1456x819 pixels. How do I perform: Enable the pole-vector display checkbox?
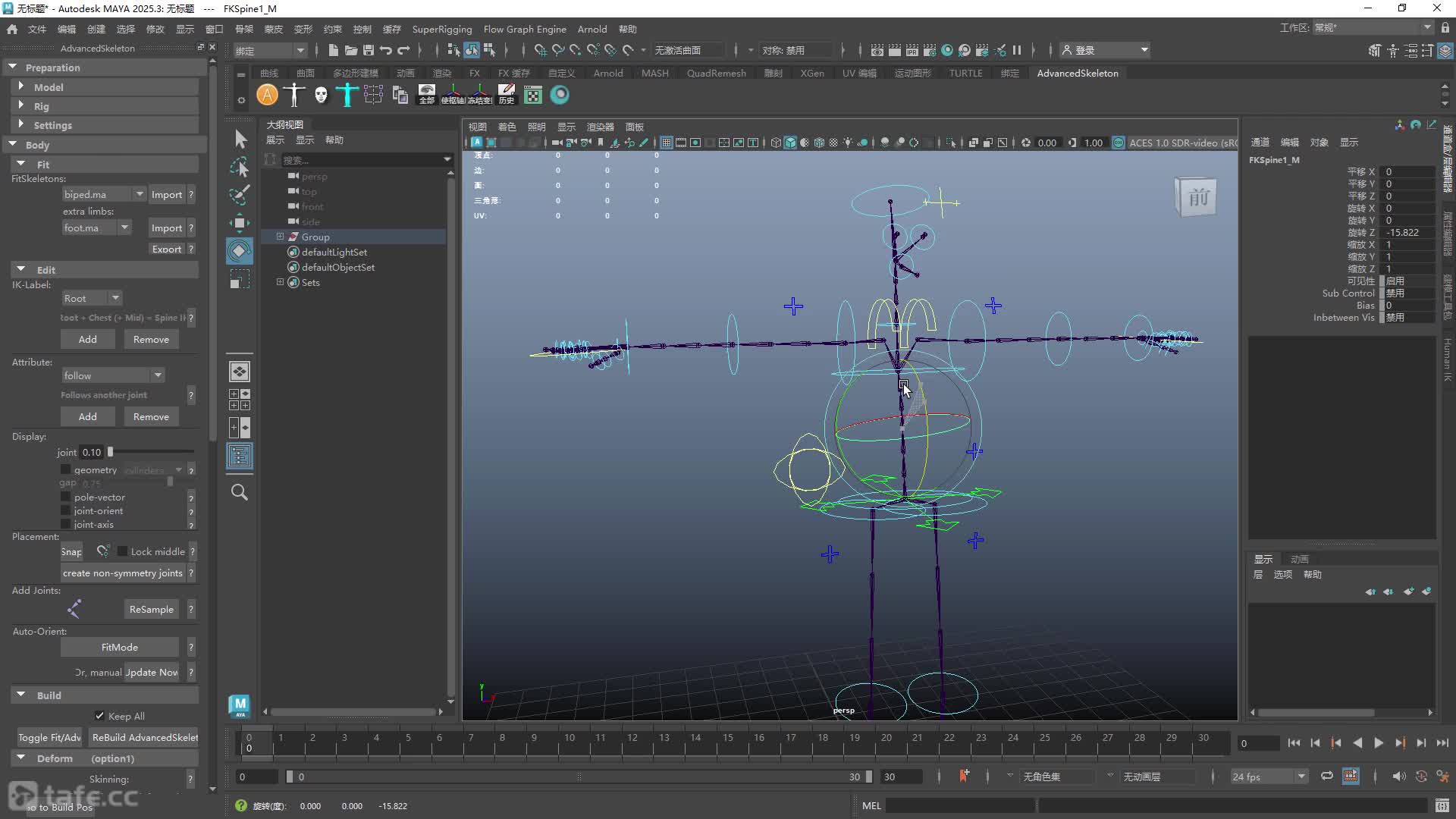66,497
